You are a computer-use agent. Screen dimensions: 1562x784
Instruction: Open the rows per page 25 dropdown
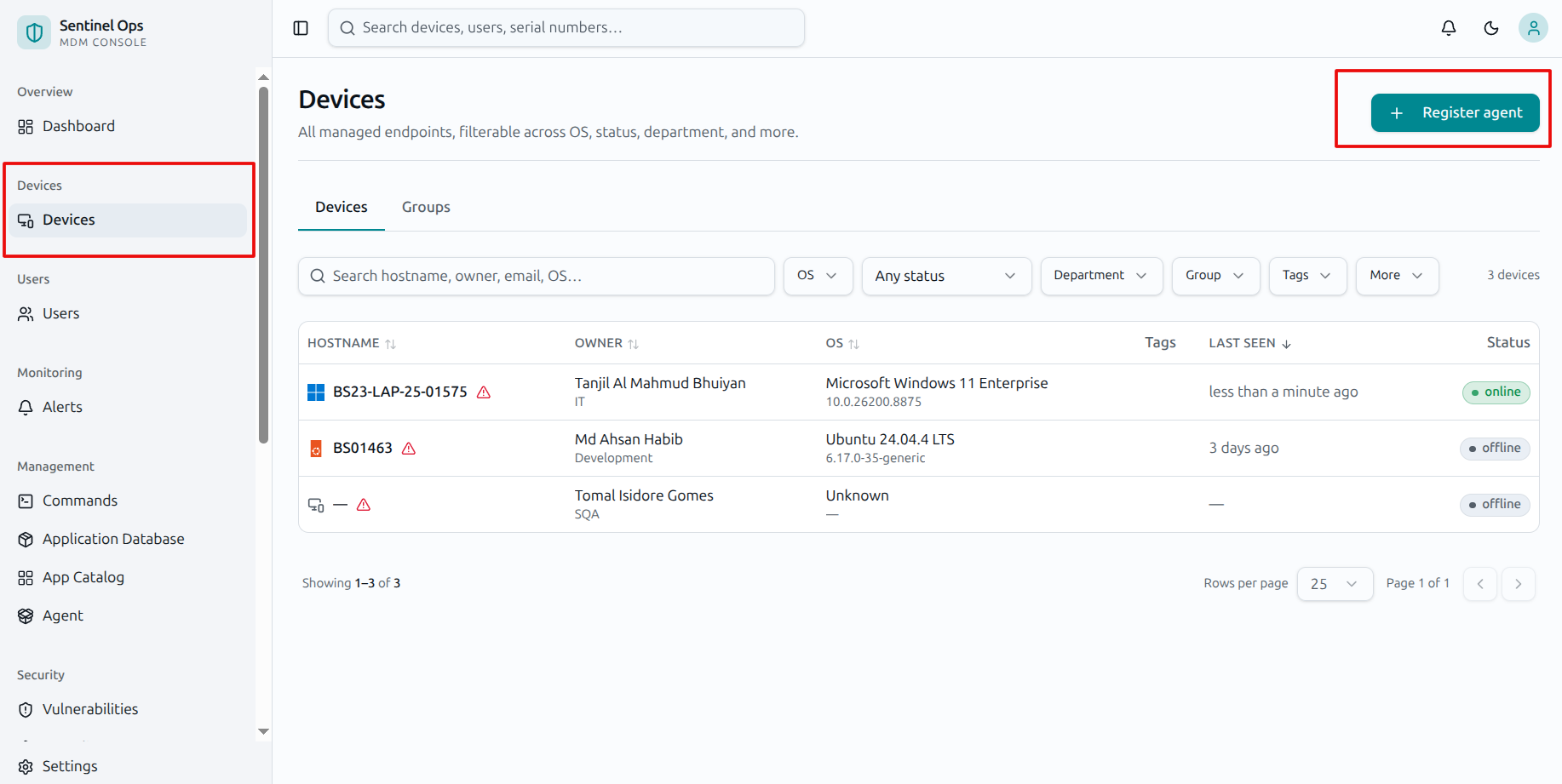pos(1335,584)
